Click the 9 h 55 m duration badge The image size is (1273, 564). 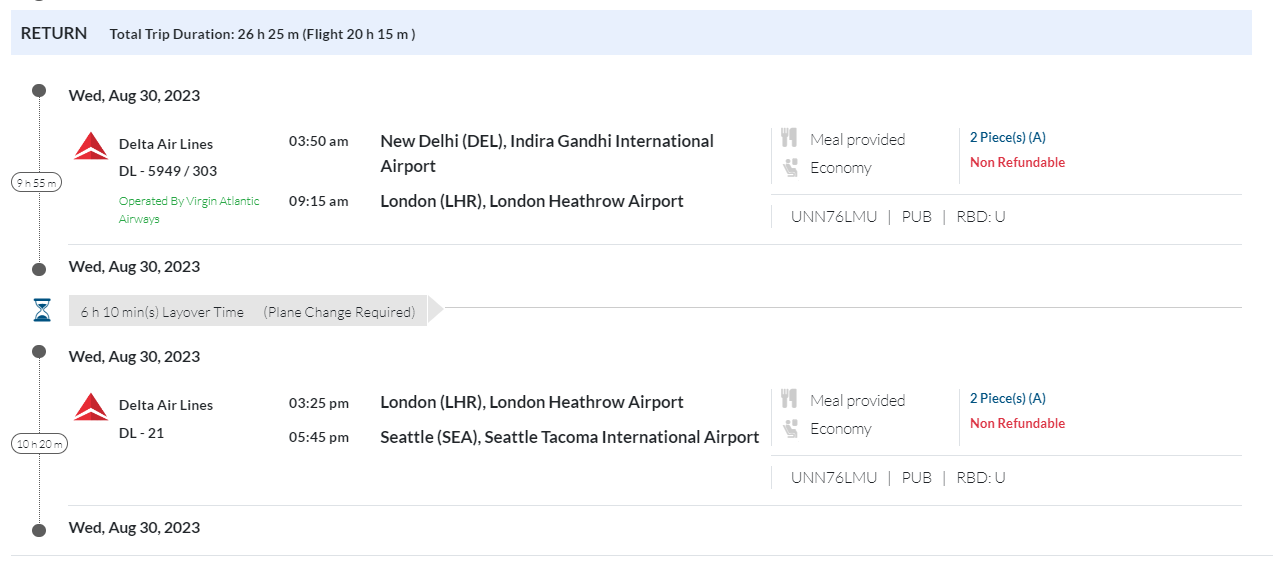coord(39,182)
